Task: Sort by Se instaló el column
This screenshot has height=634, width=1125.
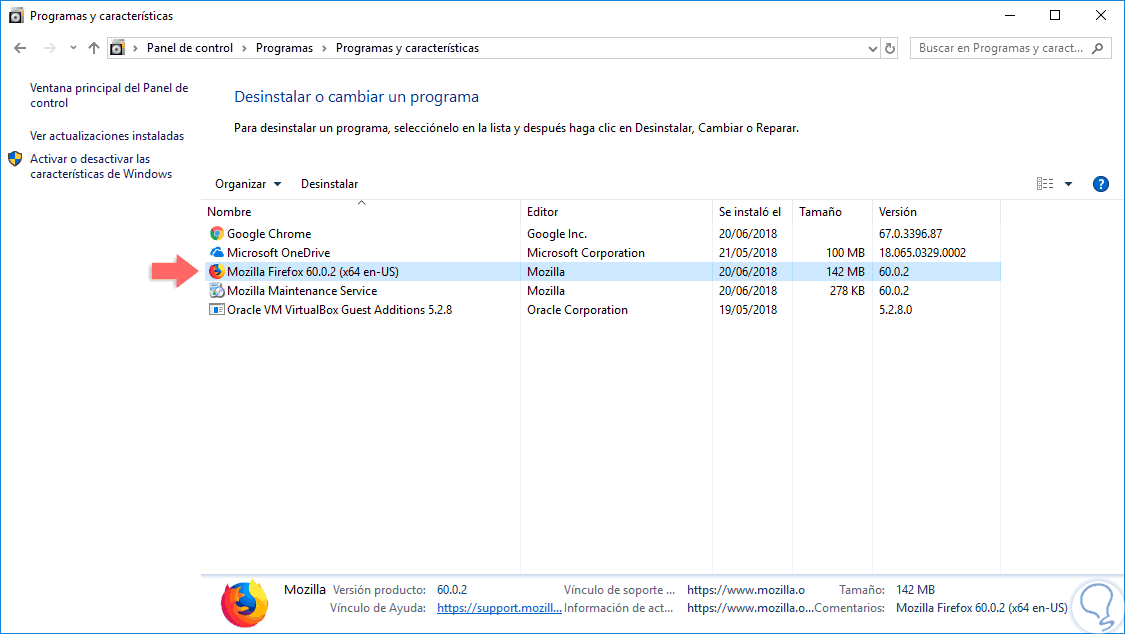Action: (x=752, y=212)
